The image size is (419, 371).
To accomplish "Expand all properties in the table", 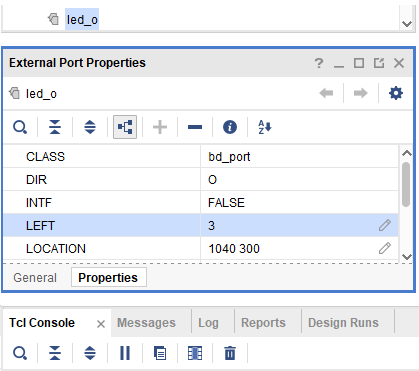I will (90, 127).
